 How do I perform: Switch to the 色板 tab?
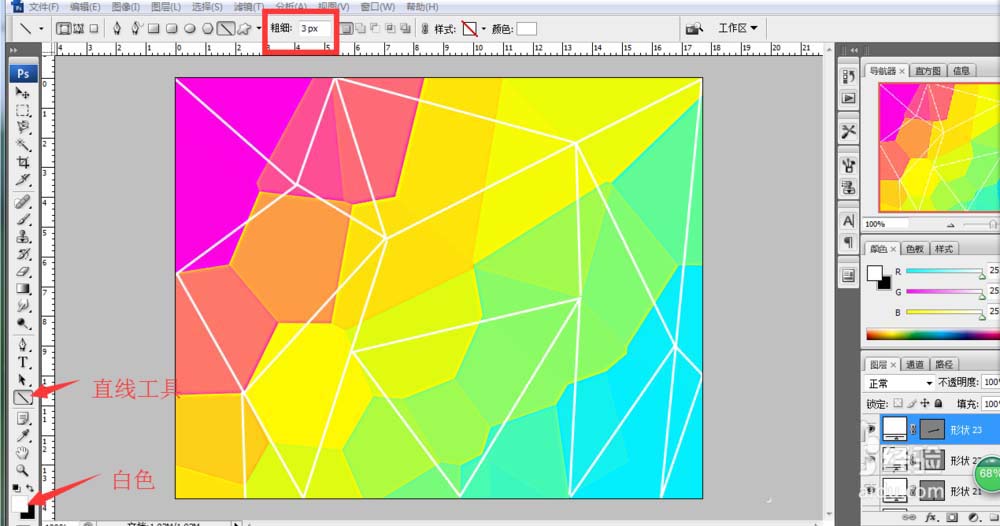tap(914, 249)
